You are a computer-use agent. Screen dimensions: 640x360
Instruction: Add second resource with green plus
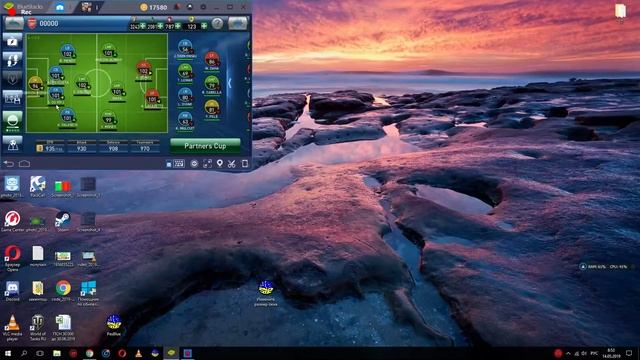(160, 26)
